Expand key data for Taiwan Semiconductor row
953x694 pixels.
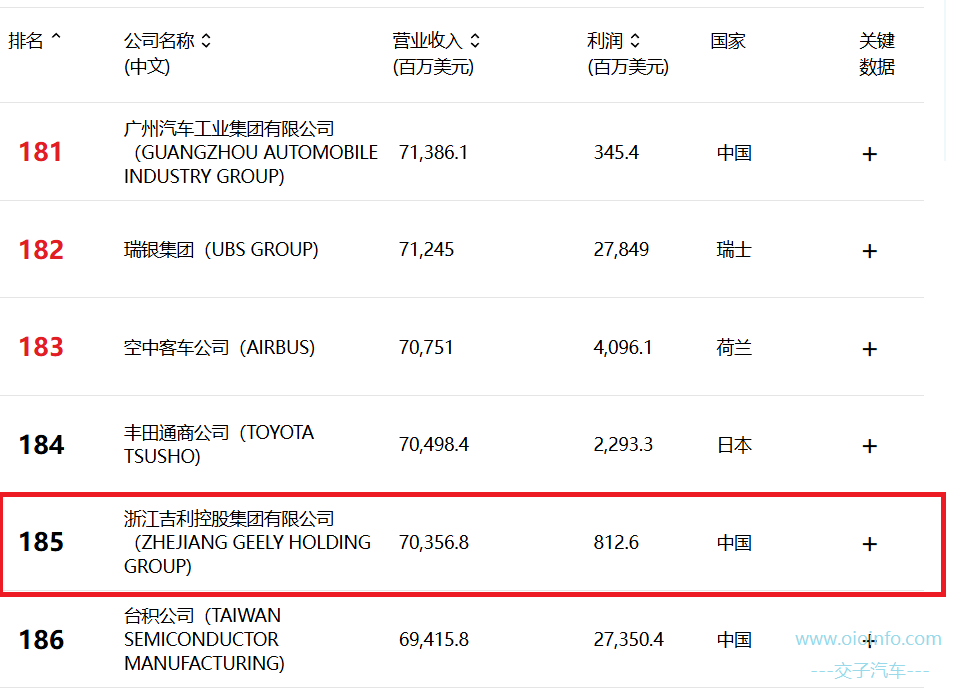[x=869, y=641]
